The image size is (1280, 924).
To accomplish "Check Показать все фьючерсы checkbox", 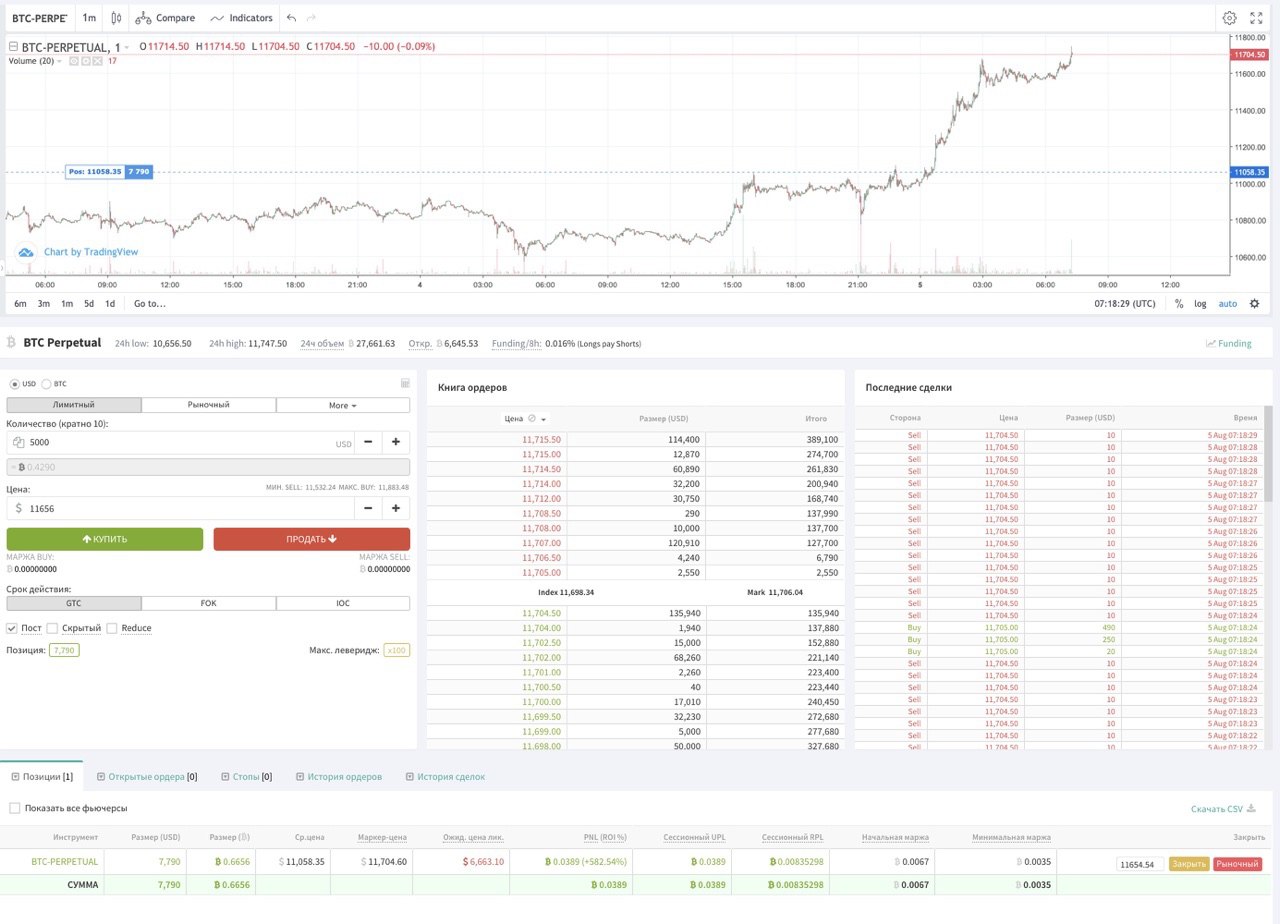I will click(x=14, y=808).
